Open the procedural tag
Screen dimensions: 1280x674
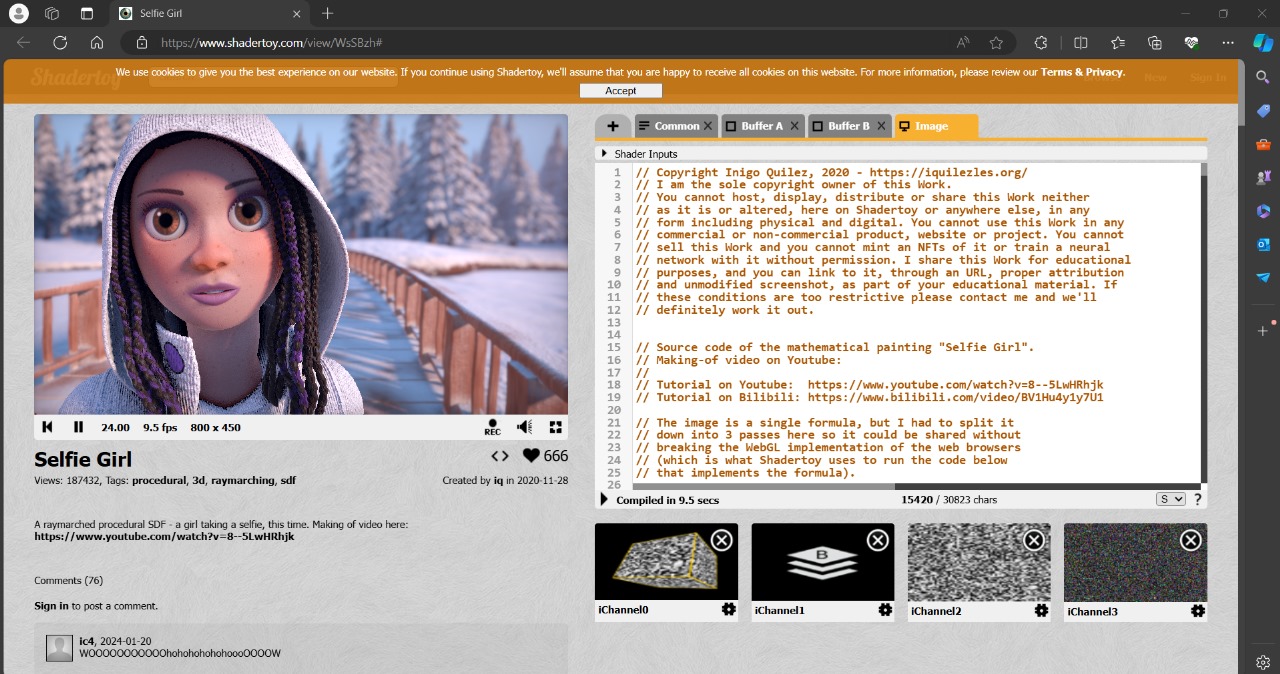159,480
